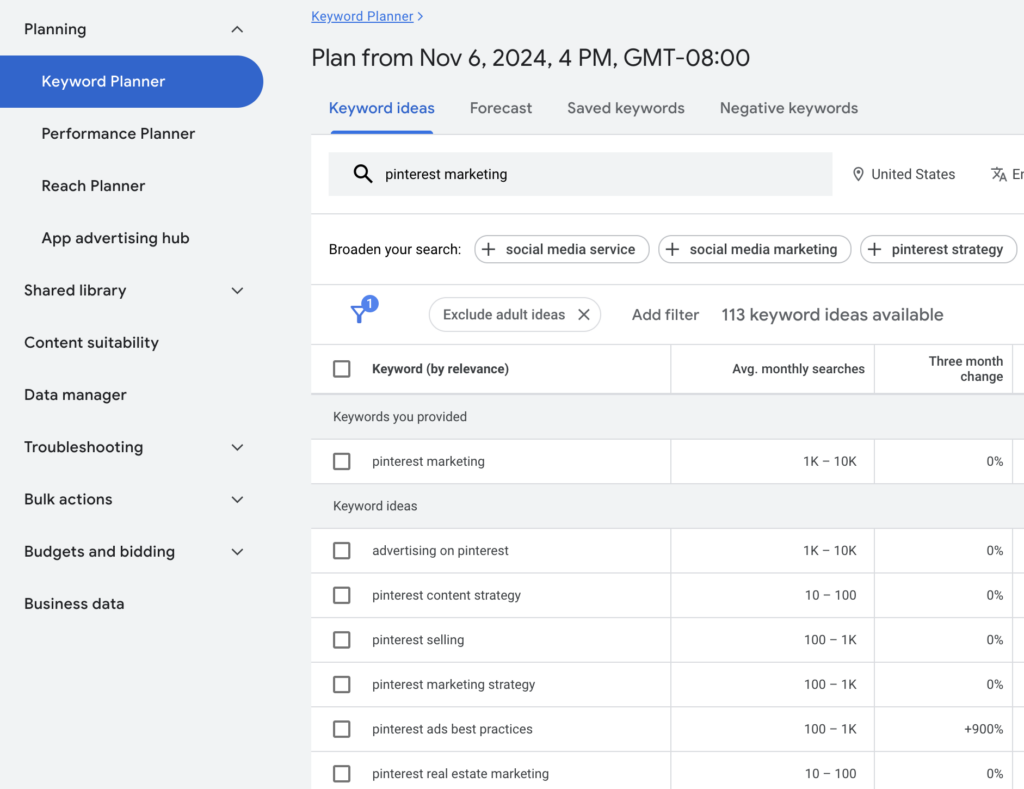Check the pinterest content strategy checkbox
Screen dimensions: 1024x789
click(342, 596)
